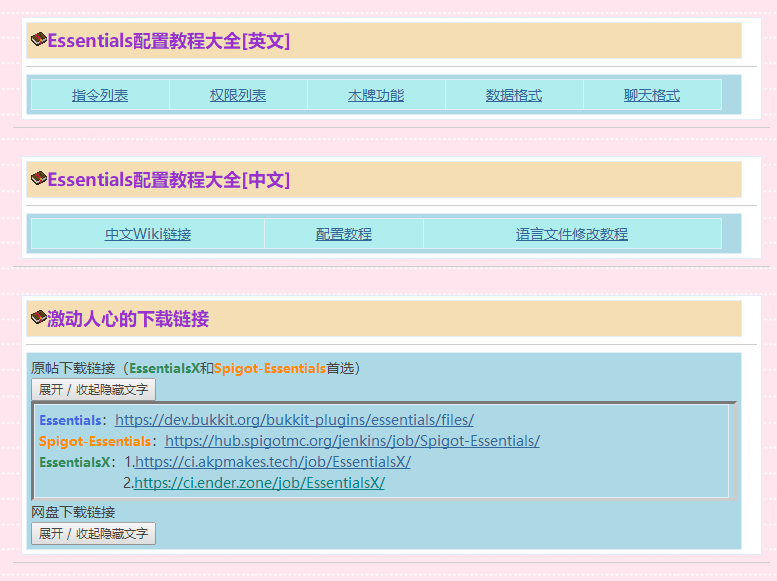
Task: Open the 数据格式 link
Action: (x=514, y=95)
